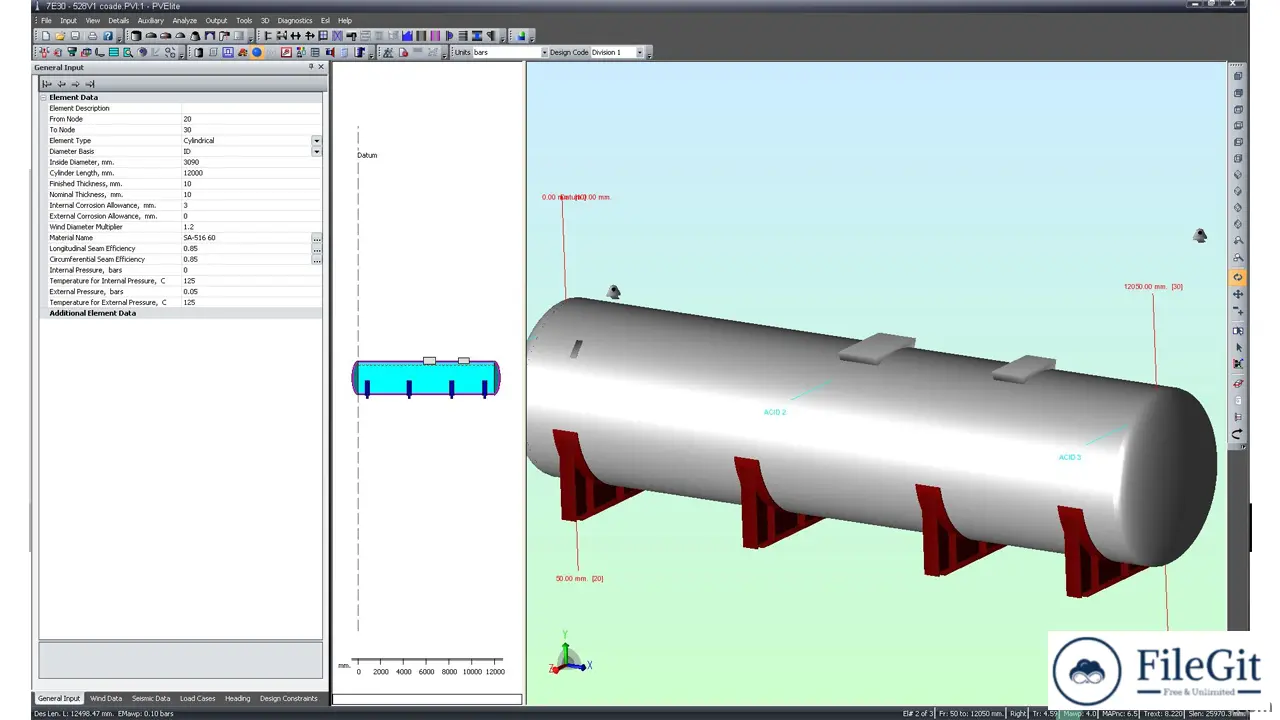
Task: Select the General Input tab
Action: pyautogui.click(x=59, y=698)
